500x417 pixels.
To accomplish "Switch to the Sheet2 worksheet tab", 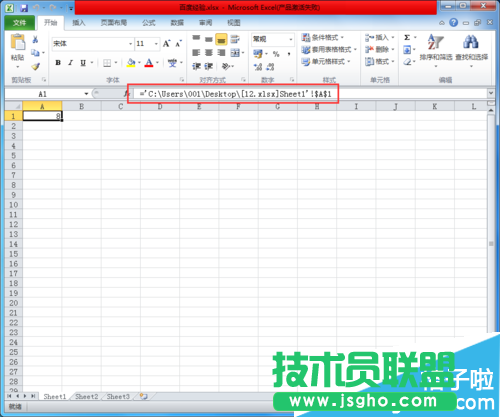I will pos(87,396).
